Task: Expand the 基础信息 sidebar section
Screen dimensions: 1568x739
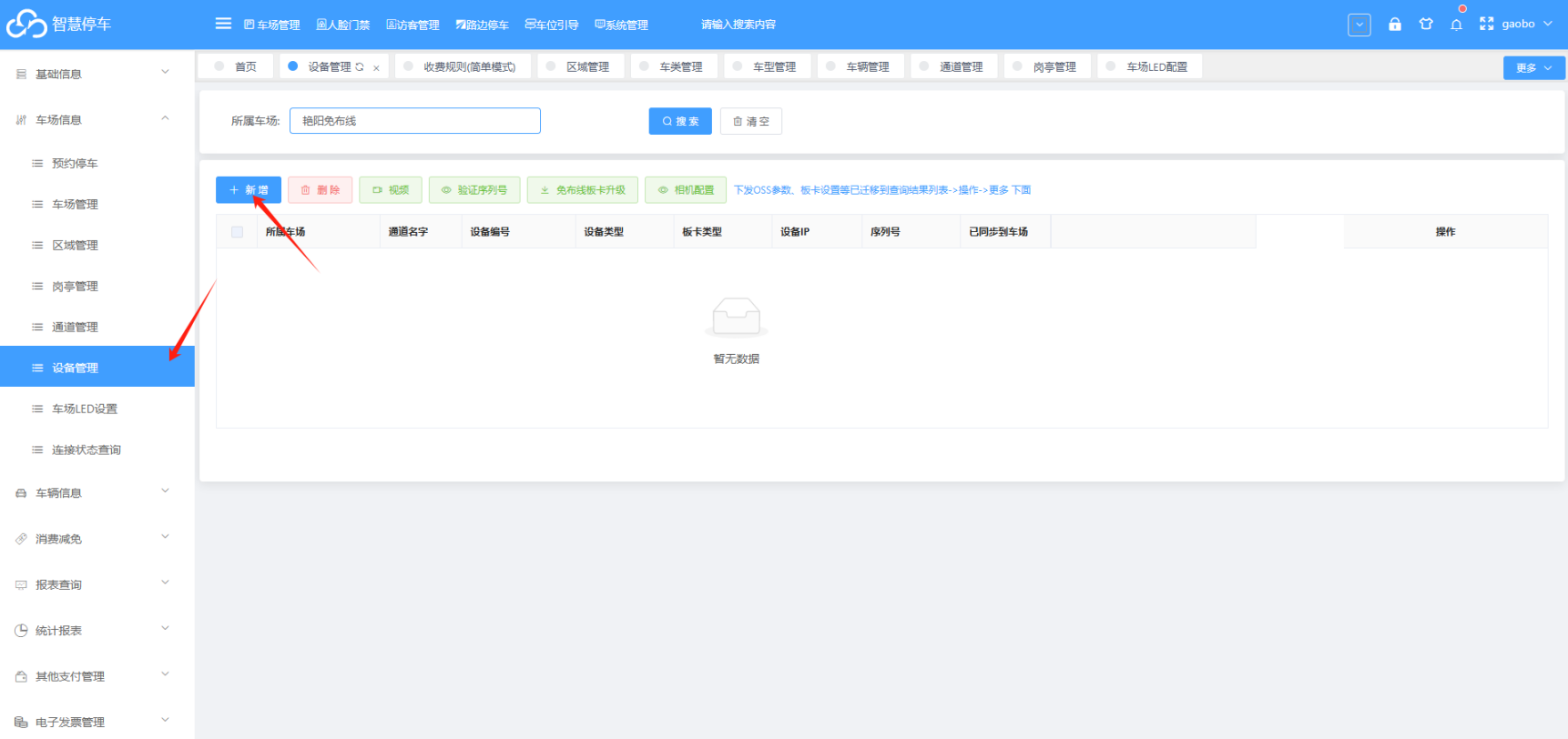Action: (x=97, y=74)
